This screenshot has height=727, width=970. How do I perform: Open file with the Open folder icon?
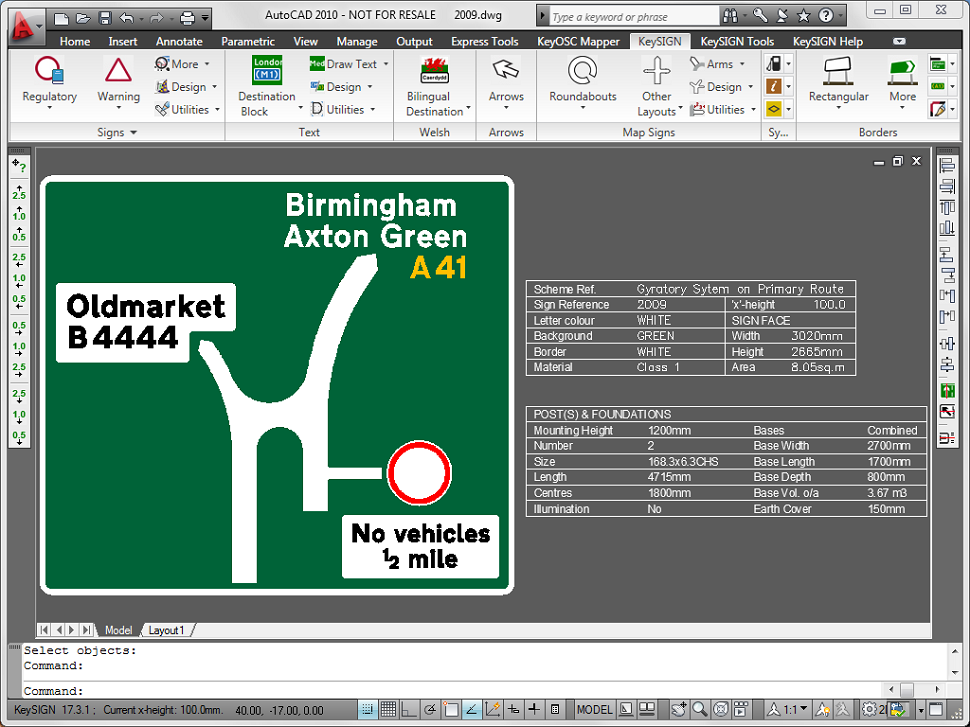[x=83, y=18]
